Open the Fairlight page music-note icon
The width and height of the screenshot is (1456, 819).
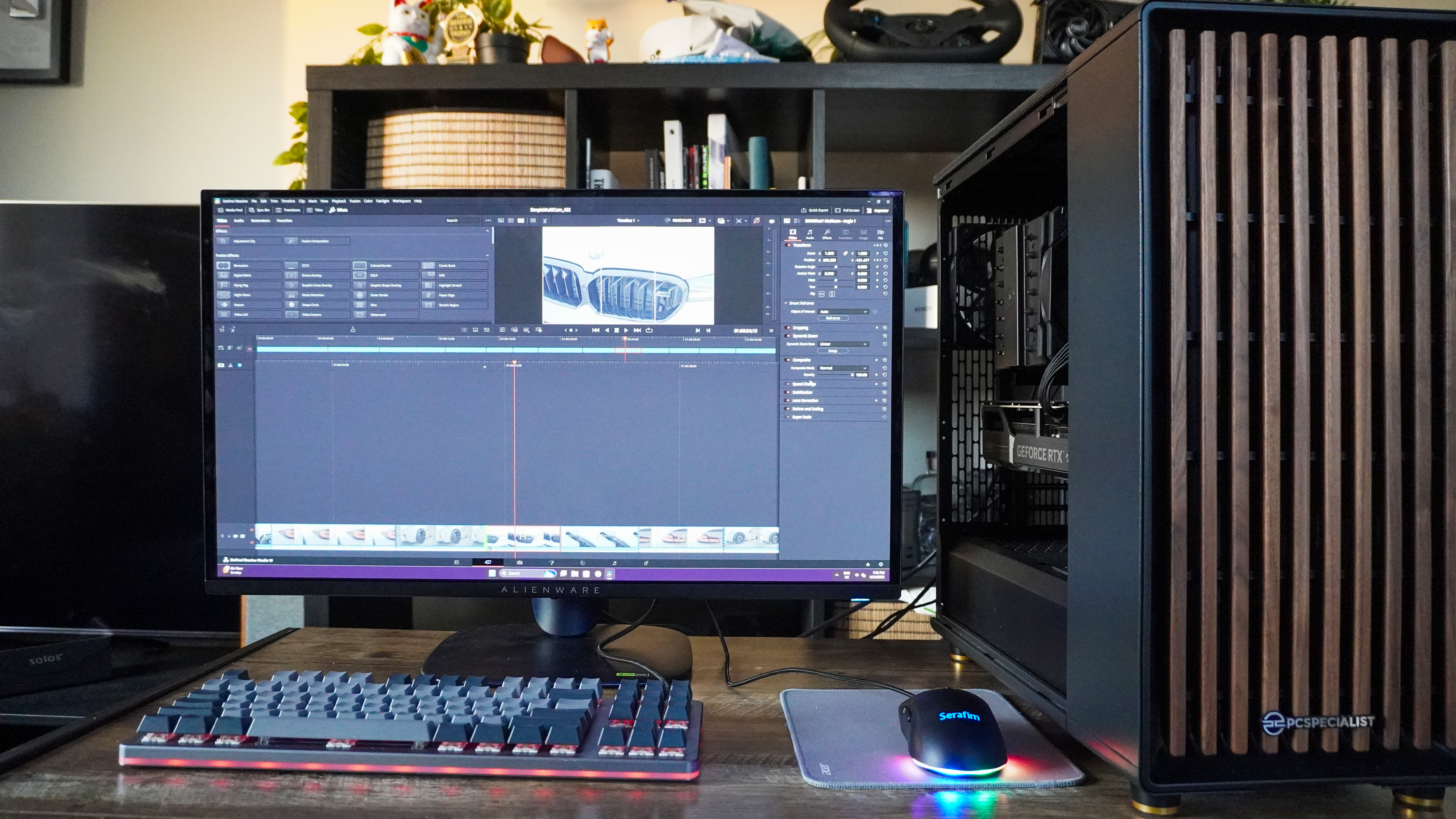click(614, 563)
